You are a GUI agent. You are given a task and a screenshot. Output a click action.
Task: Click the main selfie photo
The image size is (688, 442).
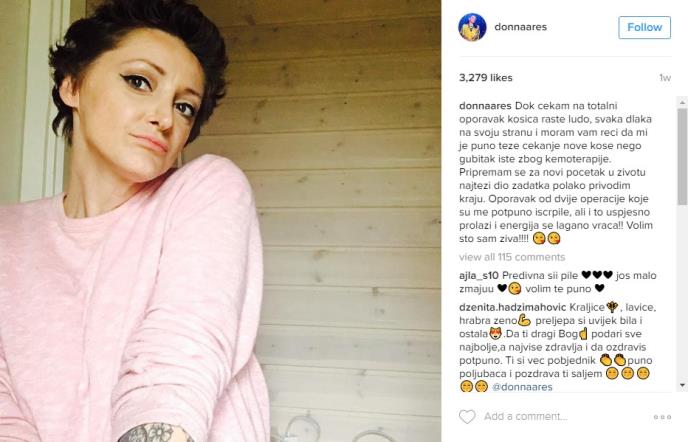click(221, 221)
